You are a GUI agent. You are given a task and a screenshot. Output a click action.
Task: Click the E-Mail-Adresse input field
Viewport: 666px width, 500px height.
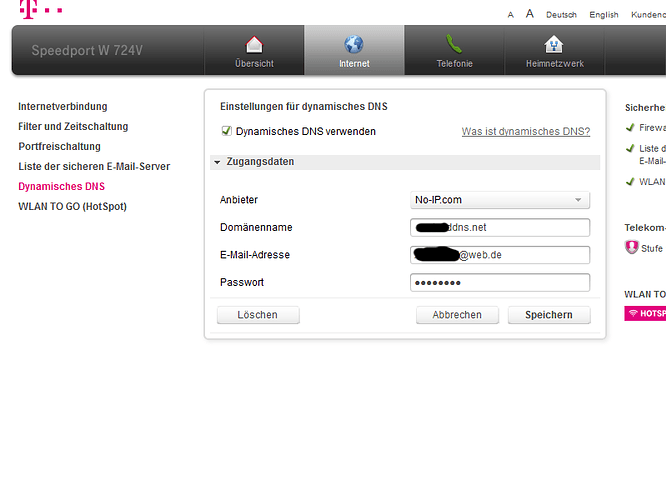(x=500, y=255)
